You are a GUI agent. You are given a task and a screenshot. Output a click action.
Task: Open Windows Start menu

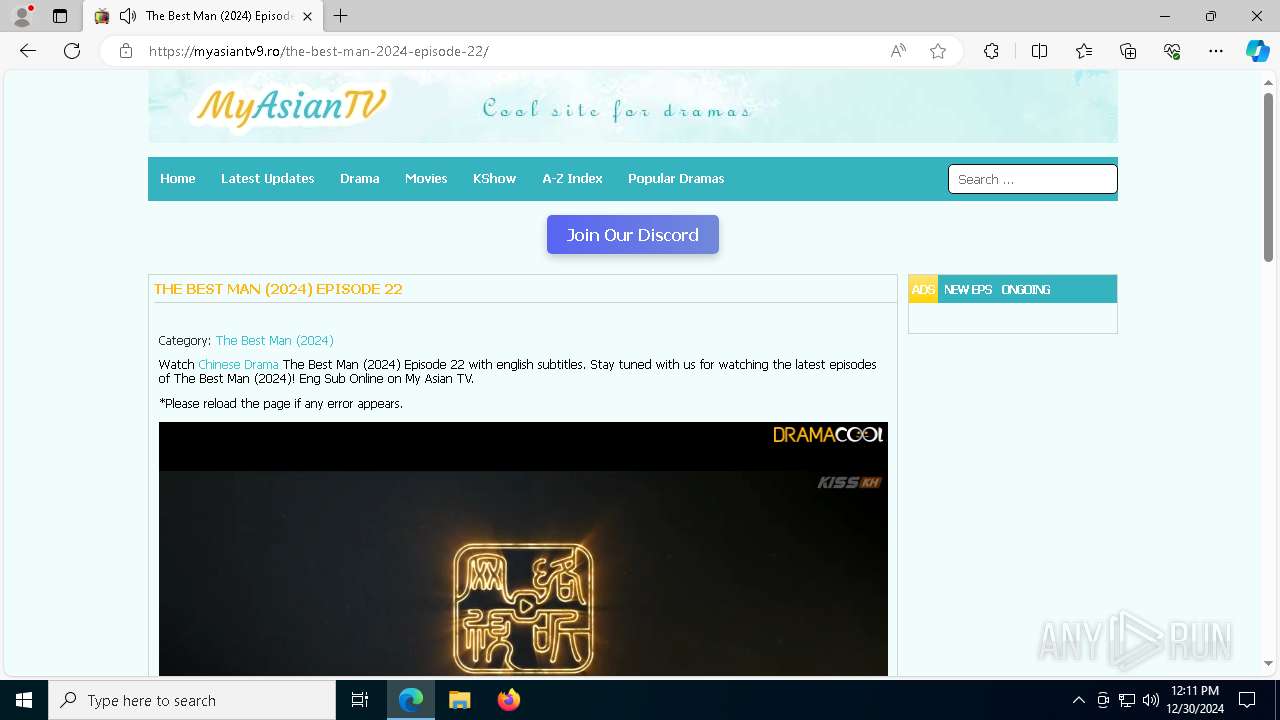click(x=24, y=700)
